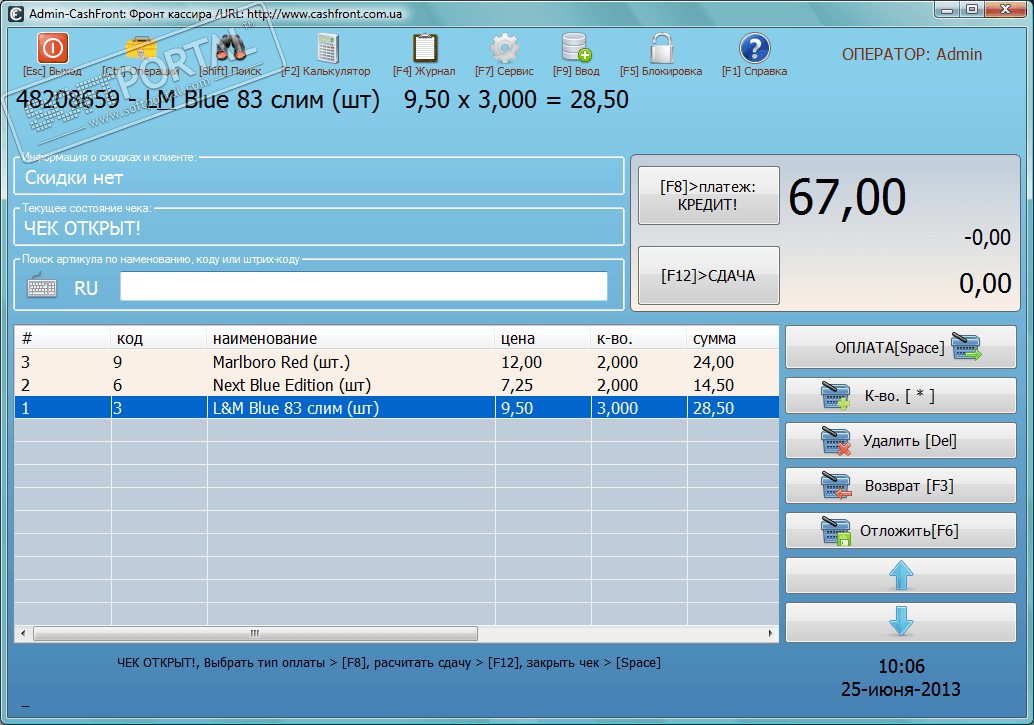Click the 10:06 clock display

pyautogui.click(x=901, y=666)
